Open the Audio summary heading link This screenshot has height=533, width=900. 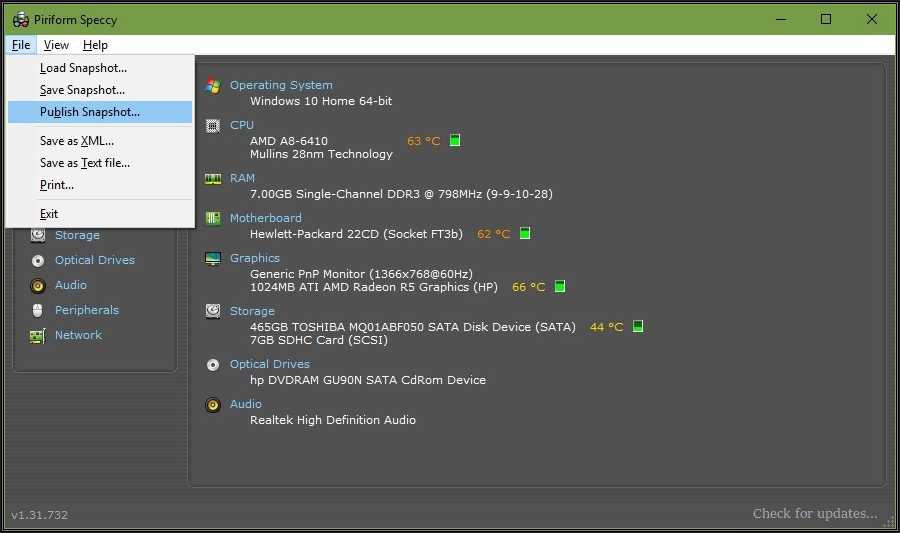(x=246, y=404)
